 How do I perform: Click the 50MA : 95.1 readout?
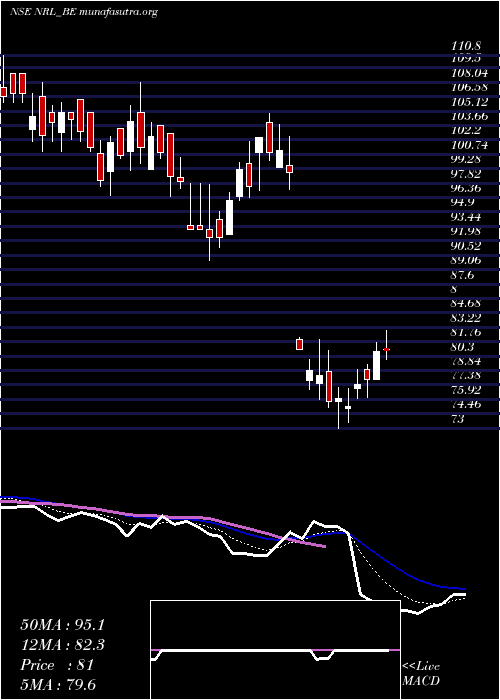click(61, 625)
